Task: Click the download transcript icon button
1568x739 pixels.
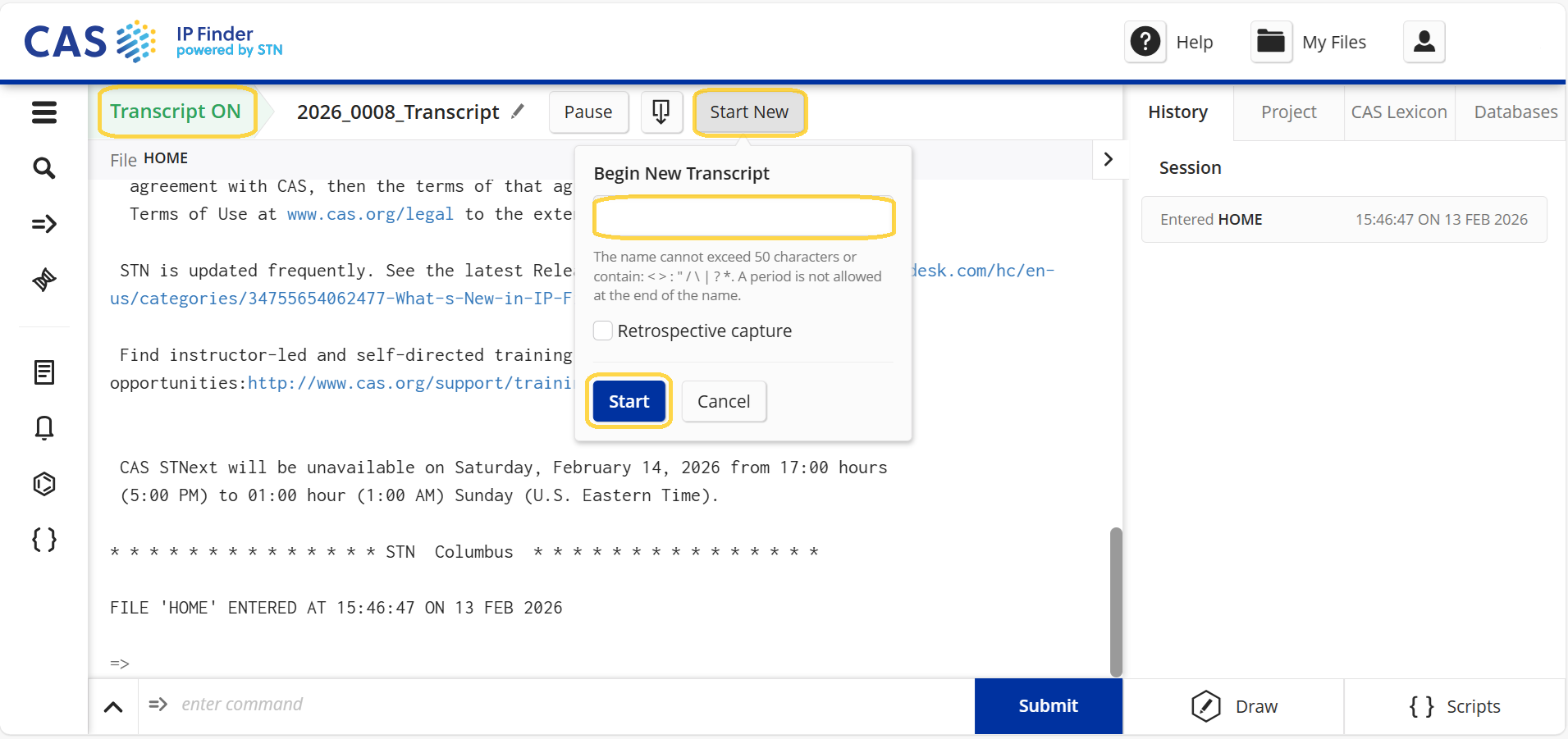Action: point(661,112)
